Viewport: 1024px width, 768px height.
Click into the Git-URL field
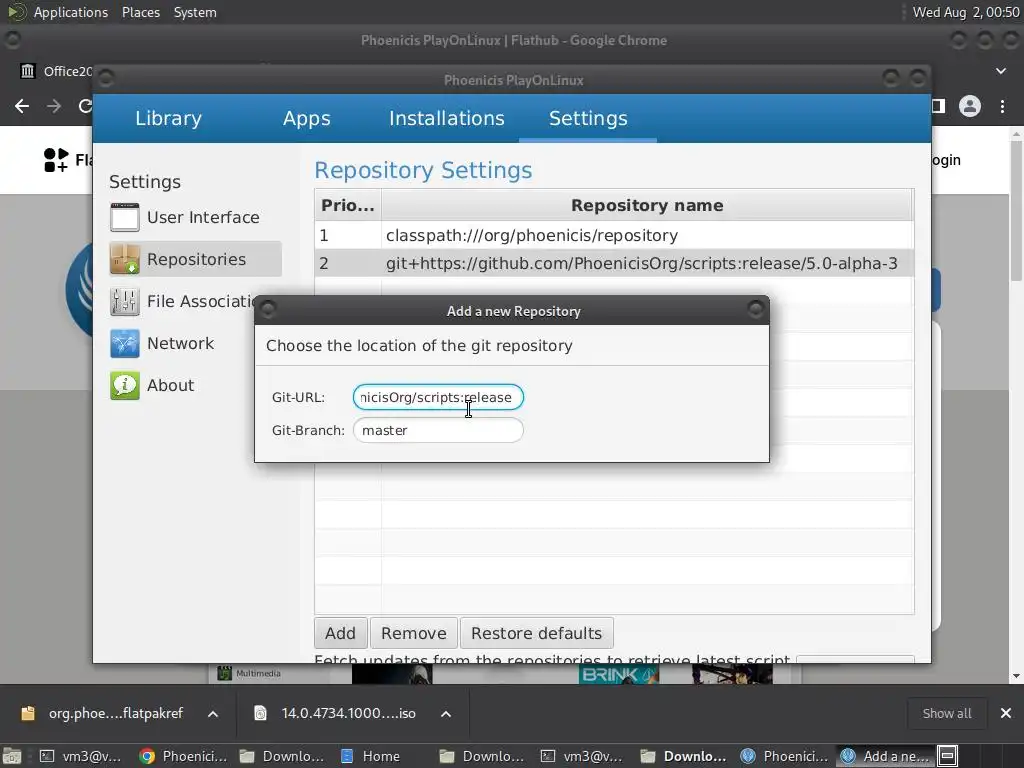point(438,397)
